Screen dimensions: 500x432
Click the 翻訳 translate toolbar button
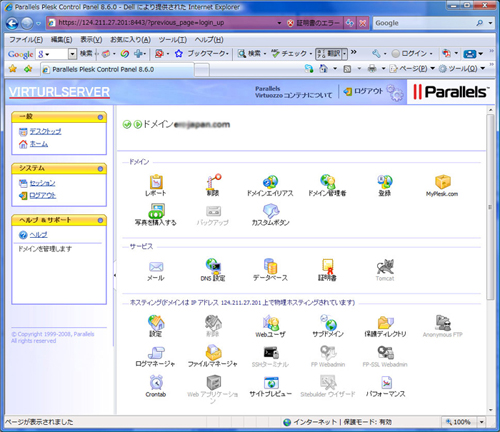(x=331, y=53)
